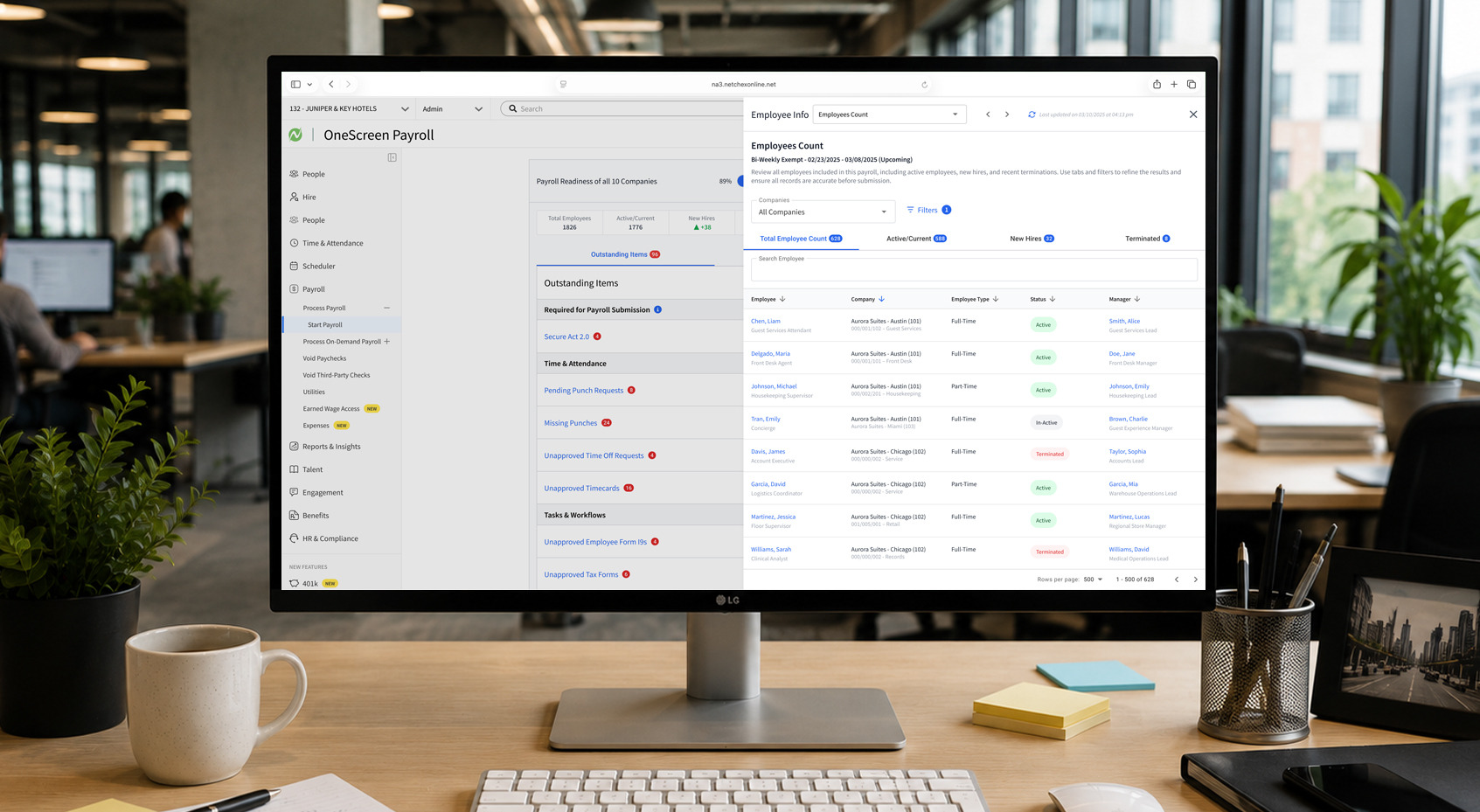Select the Outstanding Items tab
The image size is (1480, 812).
point(625,254)
